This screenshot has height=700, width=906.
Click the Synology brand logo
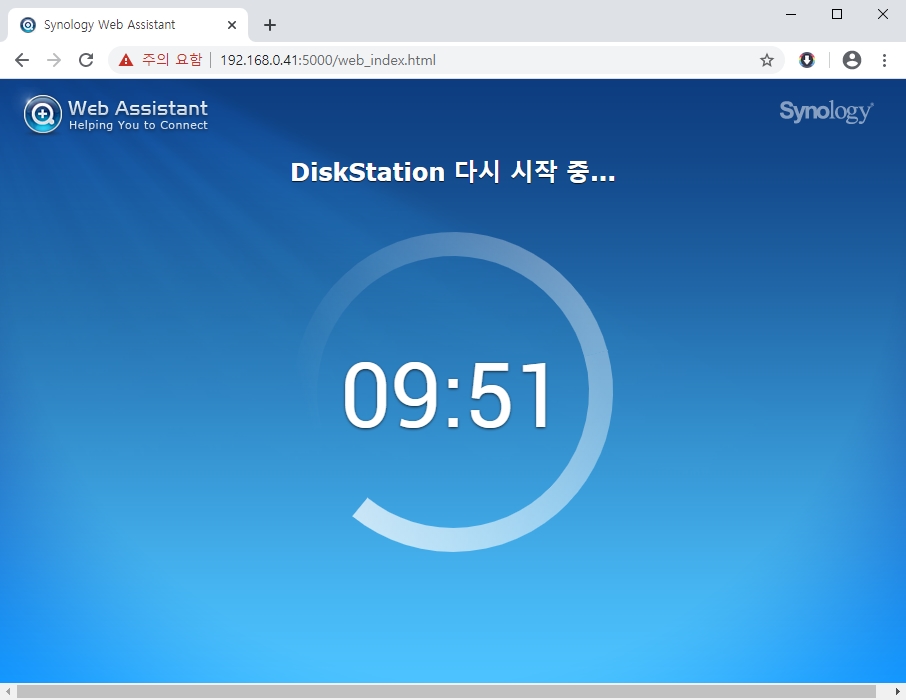(826, 111)
